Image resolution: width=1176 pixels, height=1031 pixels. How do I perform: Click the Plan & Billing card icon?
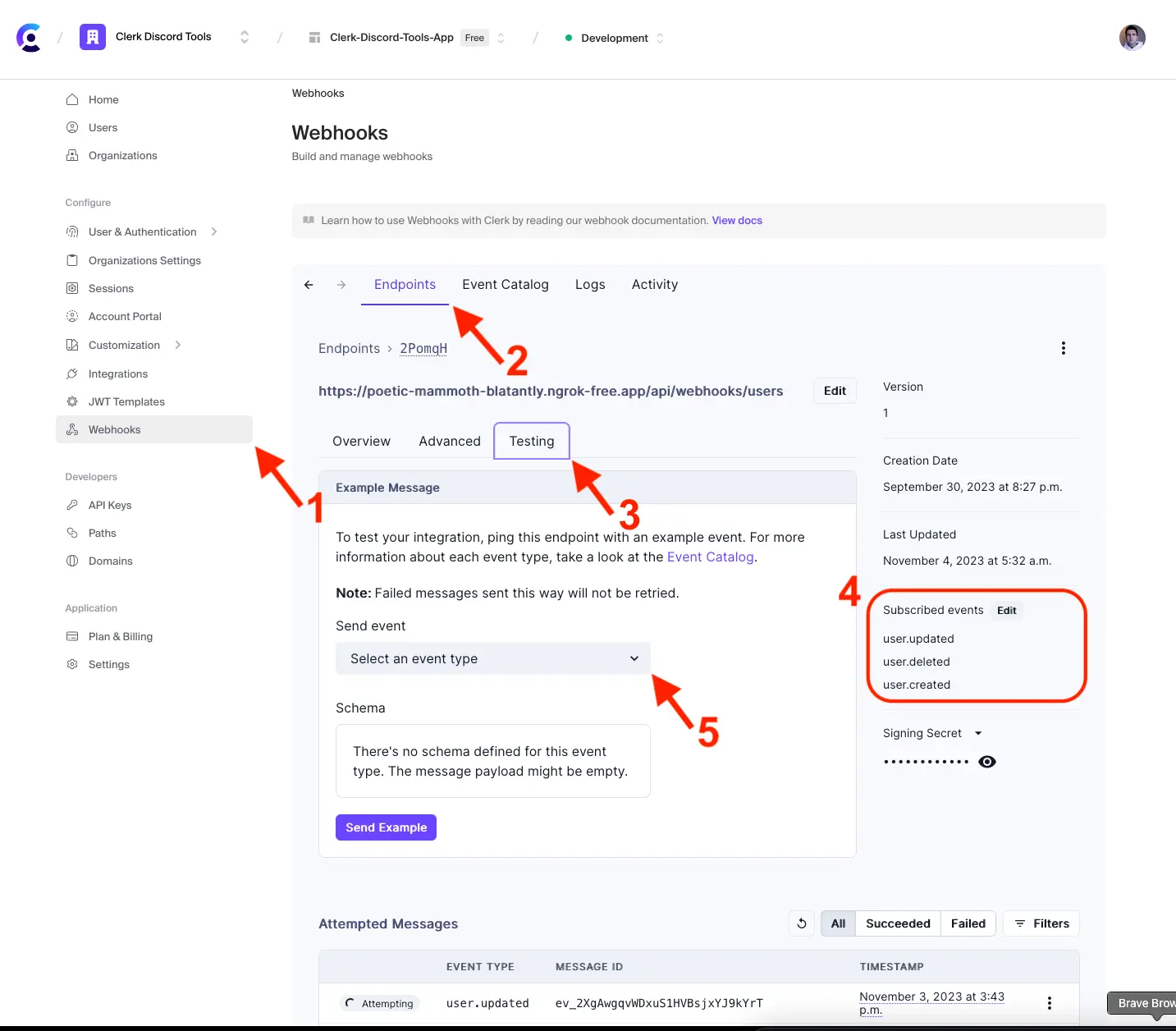pyautogui.click(x=72, y=636)
